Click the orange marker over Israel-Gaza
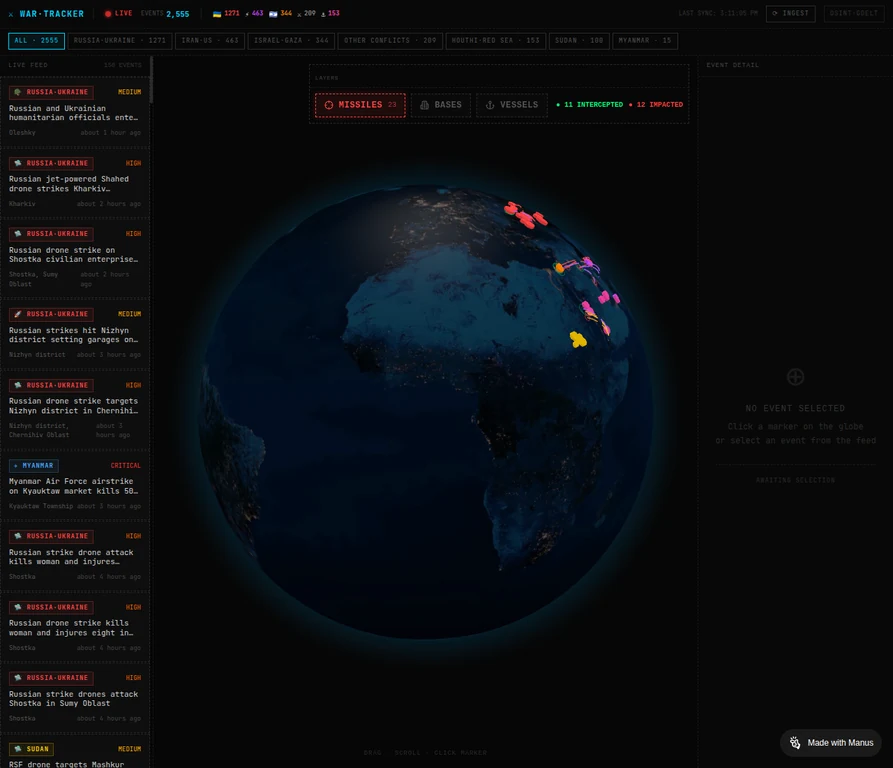Image resolution: width=893 pixels, height=768 pixels. click(x=559, y=268)
